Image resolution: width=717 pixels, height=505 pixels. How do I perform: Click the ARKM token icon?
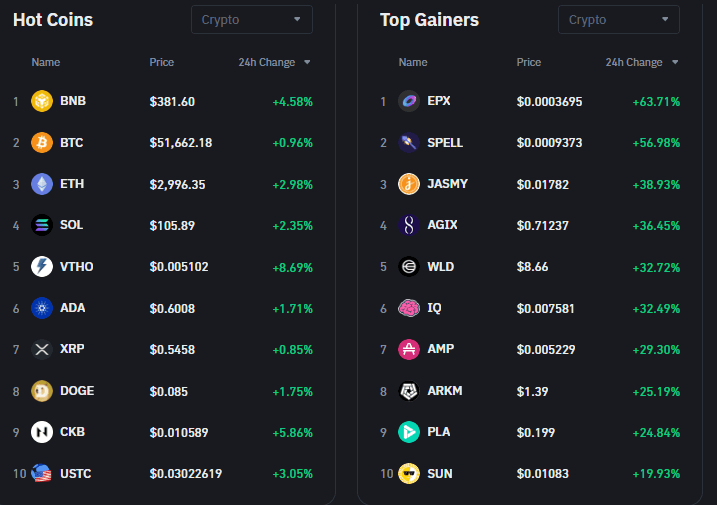pos(409,391)
